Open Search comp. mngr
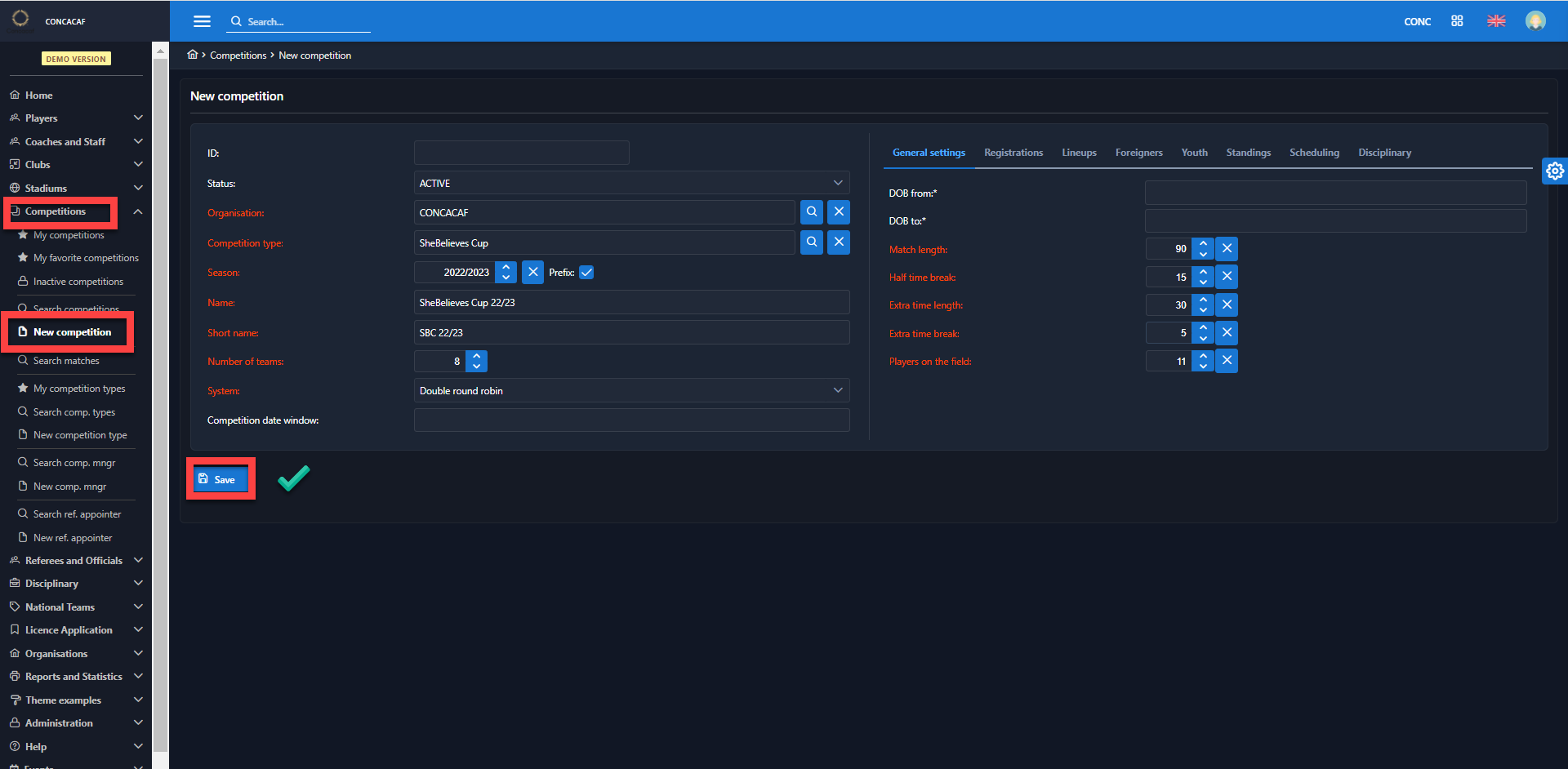 click(x=74, y=463)
